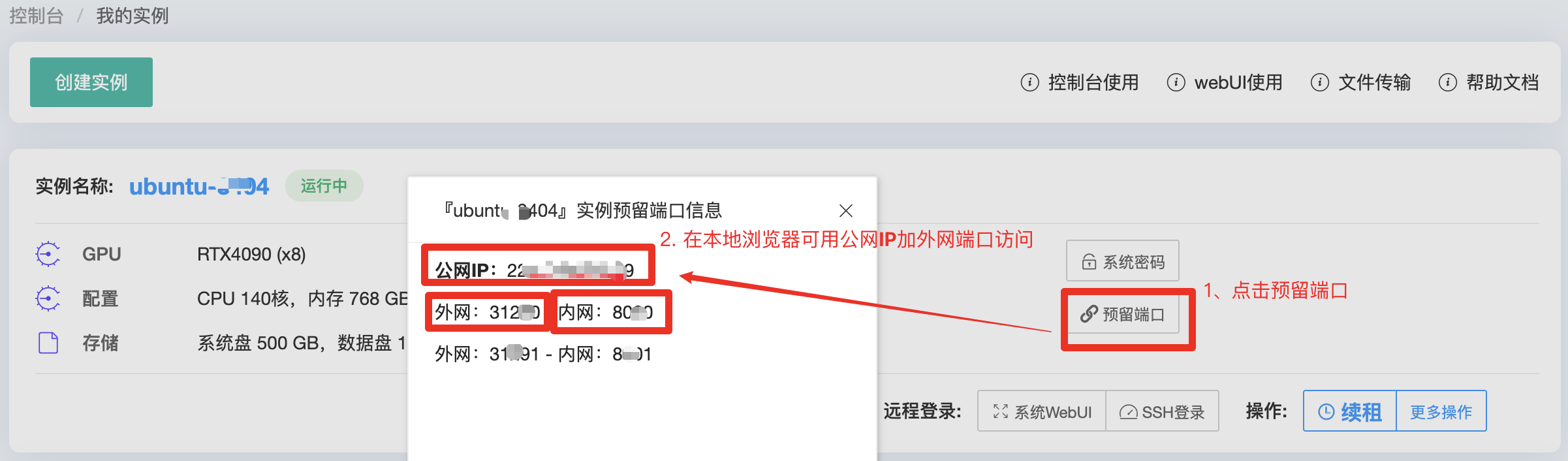
Task: Click the SSH登录 button
Action: tap(1163, 411)
